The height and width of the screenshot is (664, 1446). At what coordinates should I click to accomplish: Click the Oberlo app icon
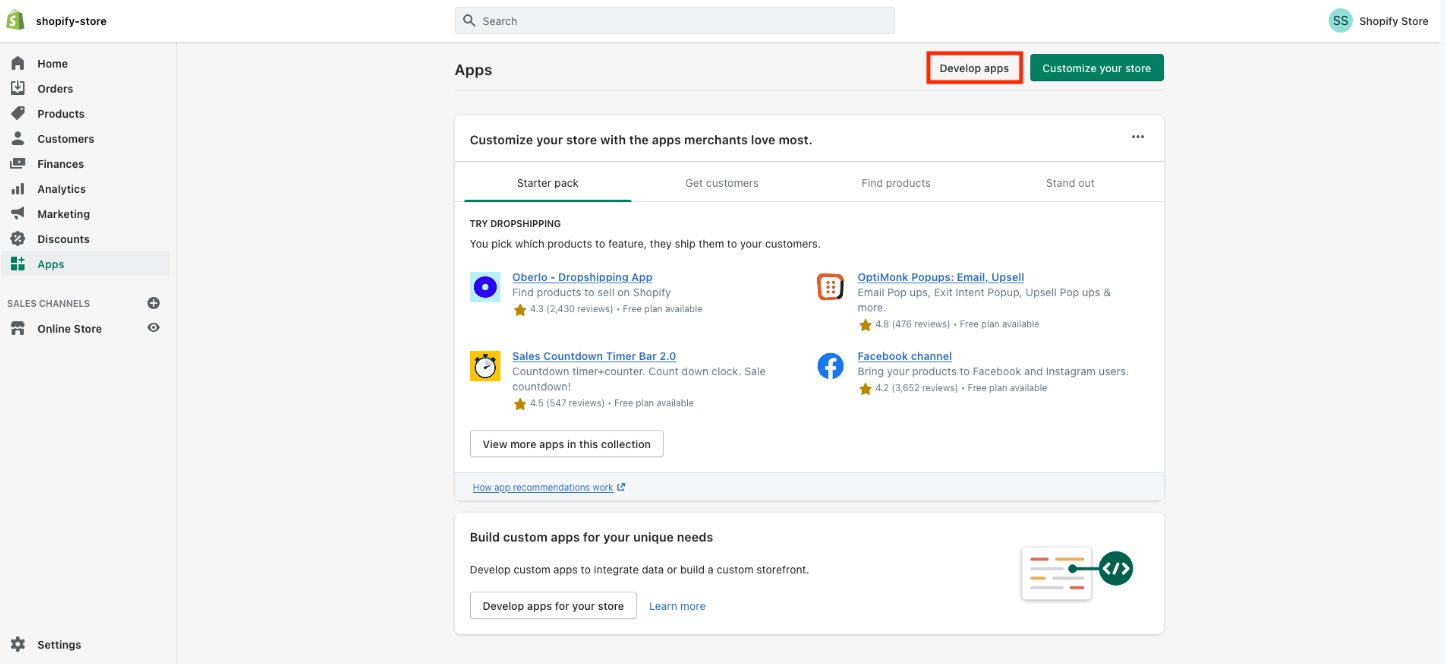[x=485, y=287]
